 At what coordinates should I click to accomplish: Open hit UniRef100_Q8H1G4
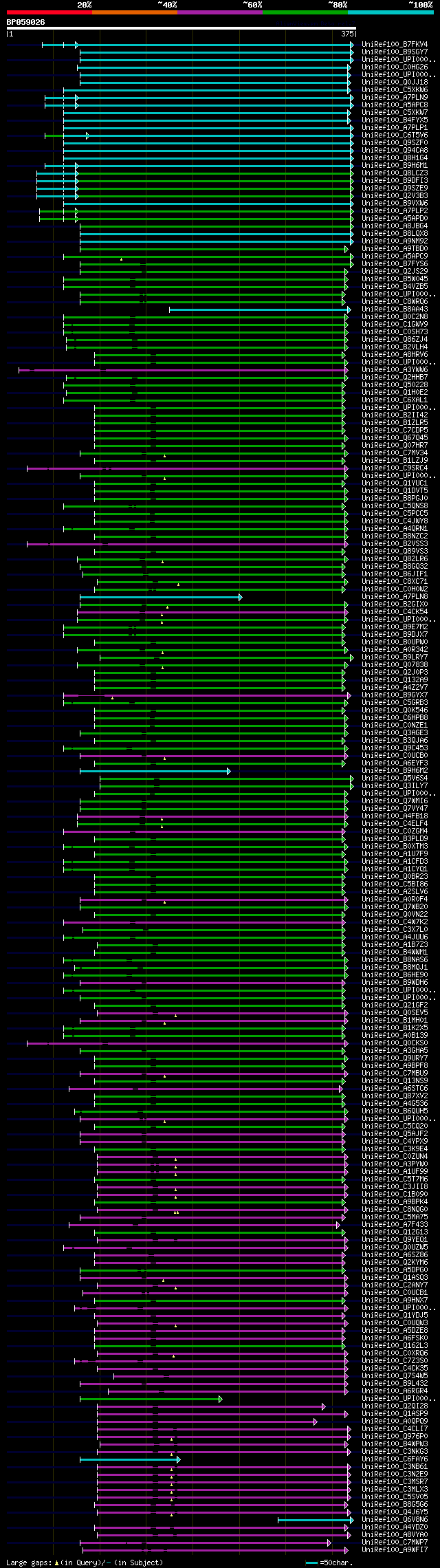pyautogui.click(x=395, y=158)
